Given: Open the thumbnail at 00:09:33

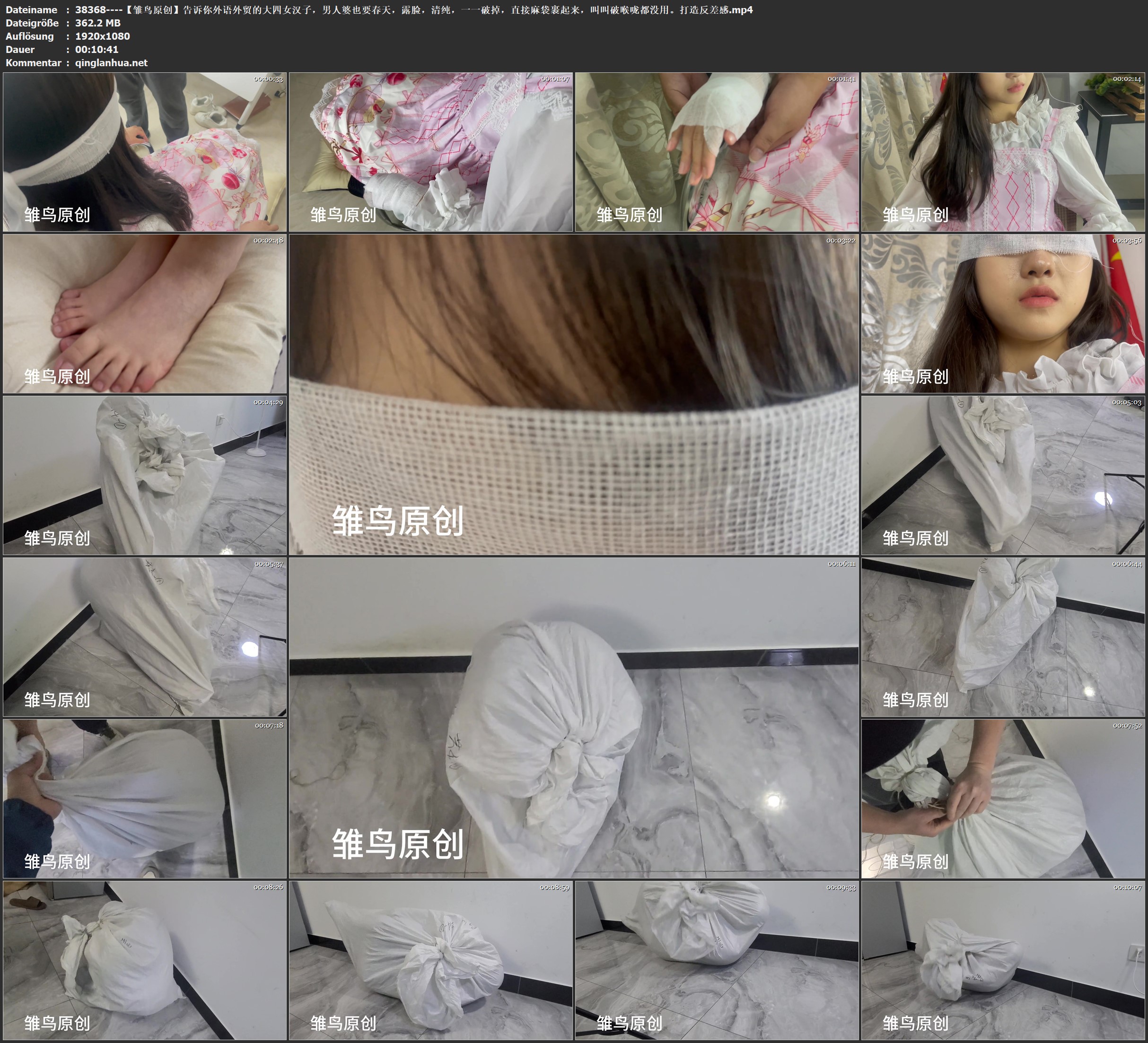Looking at the screenshot, I should pos(716,960).
